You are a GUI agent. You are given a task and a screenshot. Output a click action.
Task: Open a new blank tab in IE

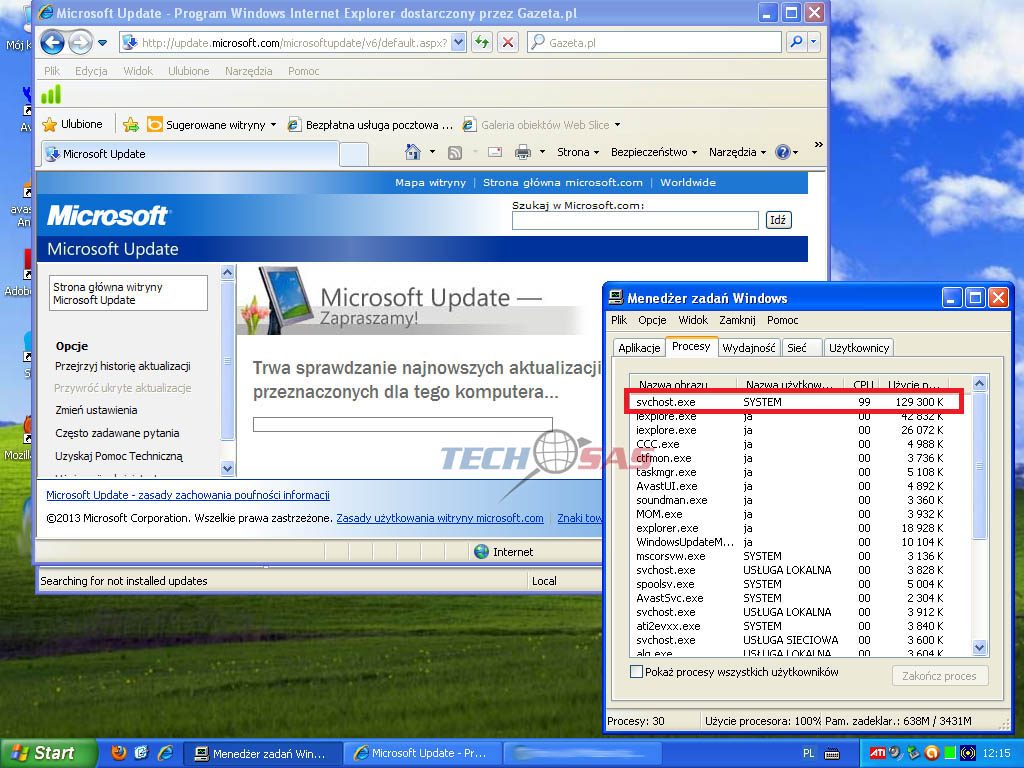(354, 155)
